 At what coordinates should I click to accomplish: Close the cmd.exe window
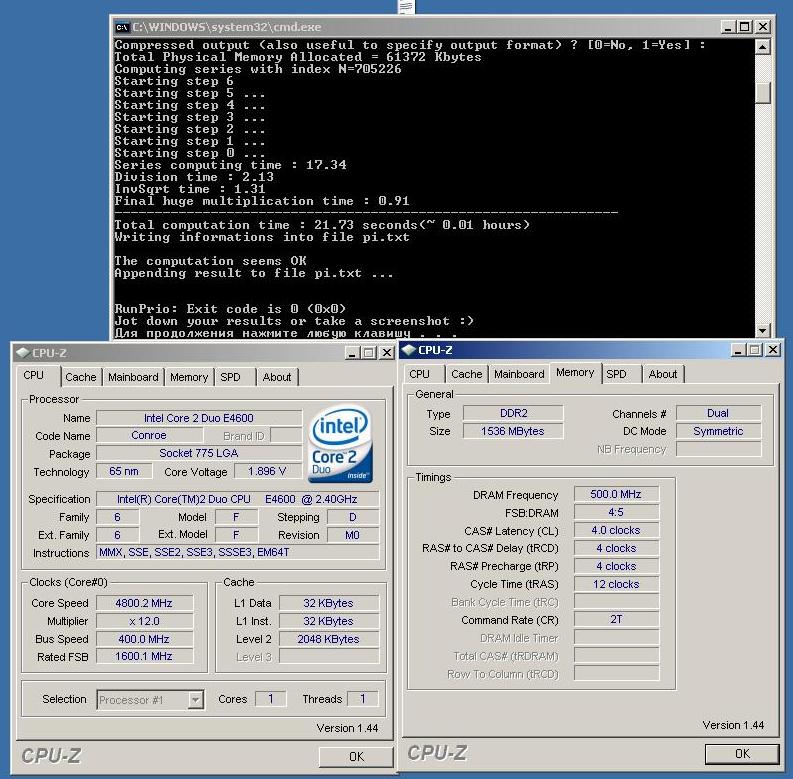pyautogui.click(x=763, y=27)
